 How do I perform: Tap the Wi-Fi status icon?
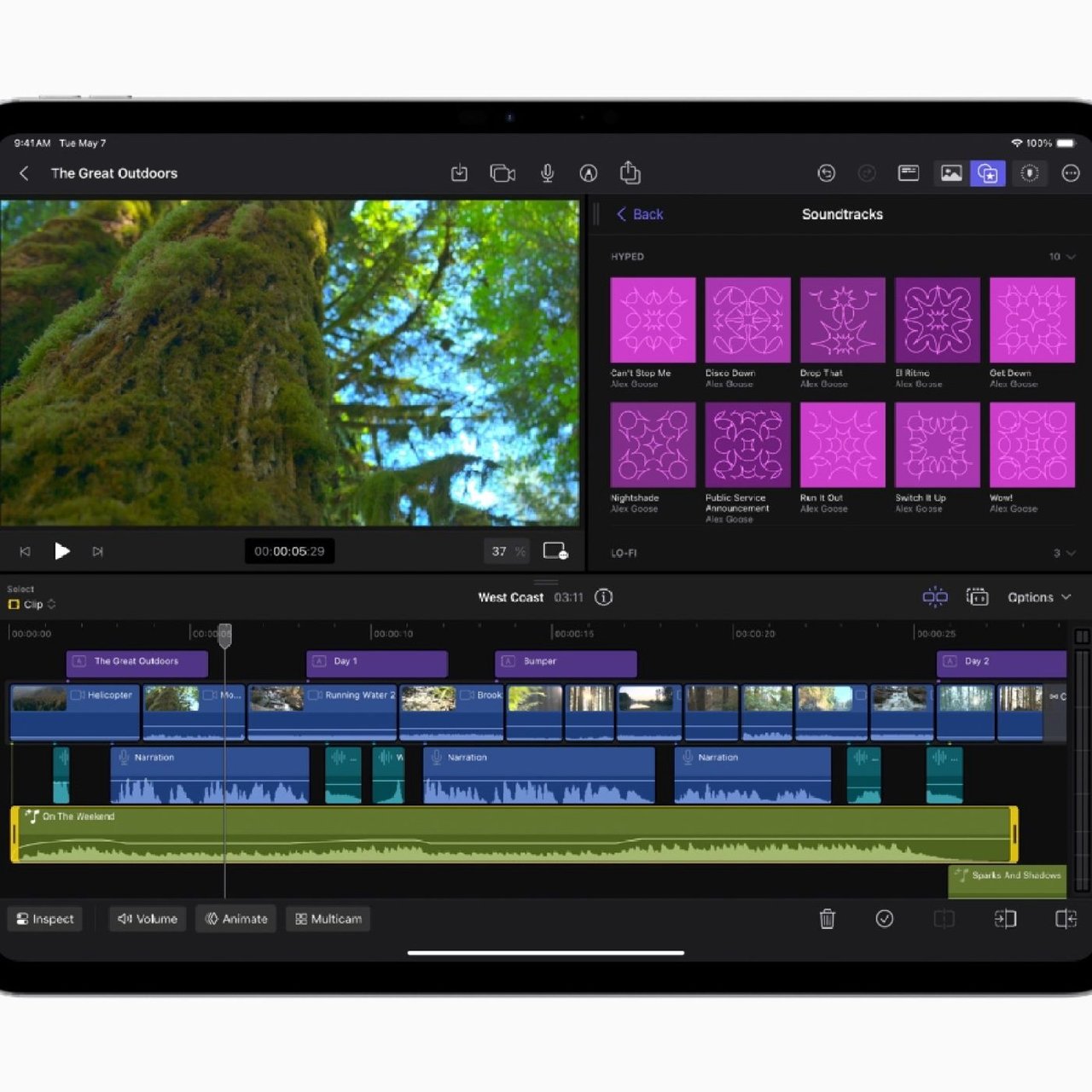[1017, 143]
